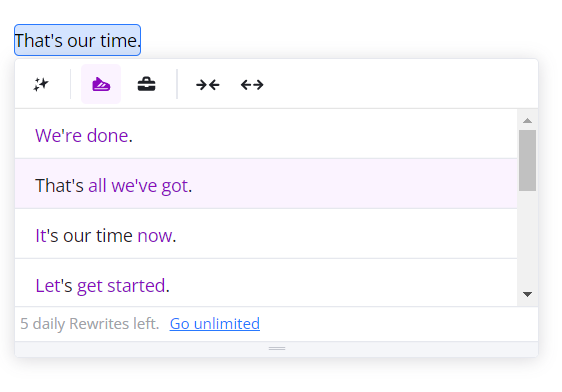Click the scrollbar down arrow

(527, 294)
